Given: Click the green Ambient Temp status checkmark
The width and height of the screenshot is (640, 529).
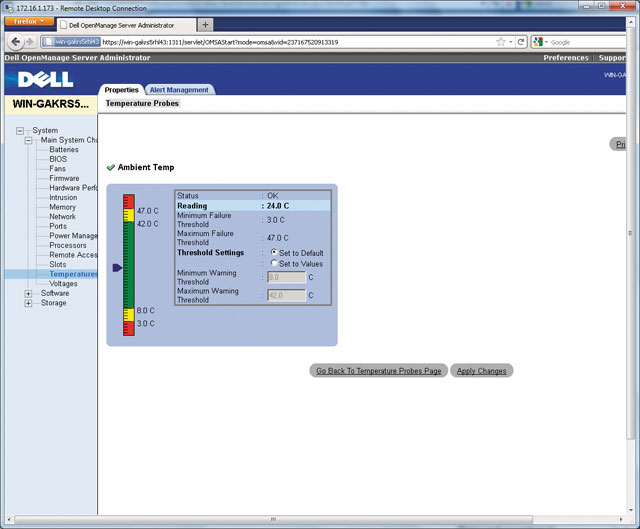Looking at the screenshot, I should tap(111, 167).
